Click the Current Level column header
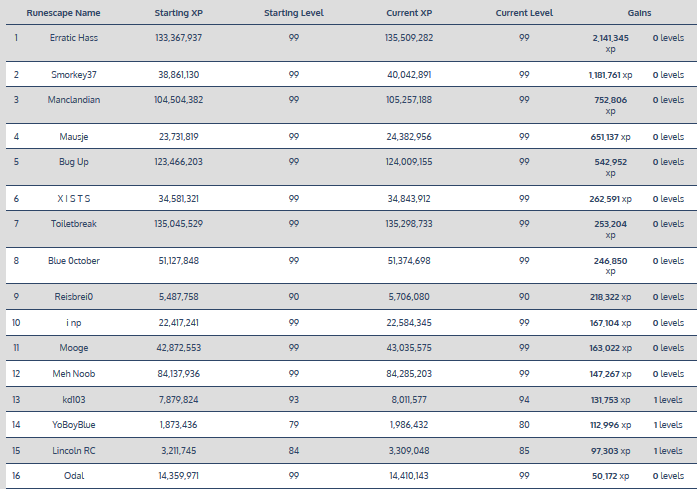Viewport: 697px width, 489px height. [524, 13]
